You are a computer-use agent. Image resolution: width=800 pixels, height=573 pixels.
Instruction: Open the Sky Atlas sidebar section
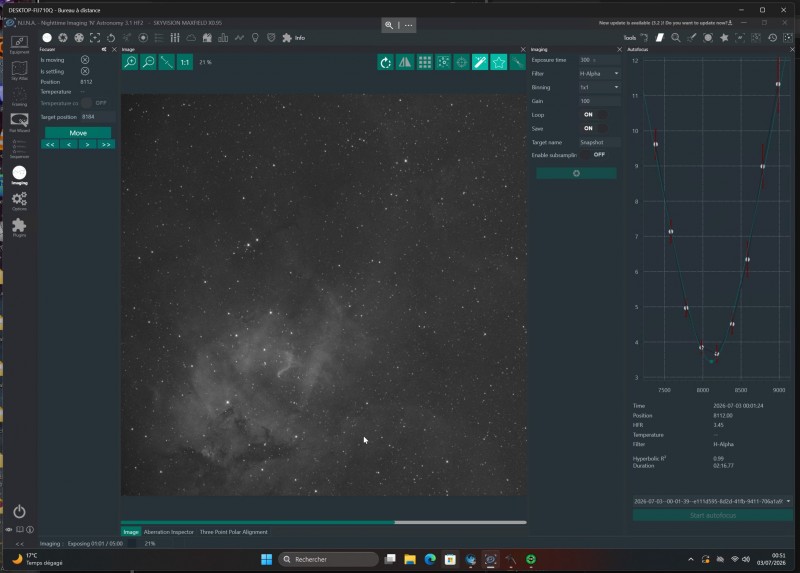click(x=19, y=70)
